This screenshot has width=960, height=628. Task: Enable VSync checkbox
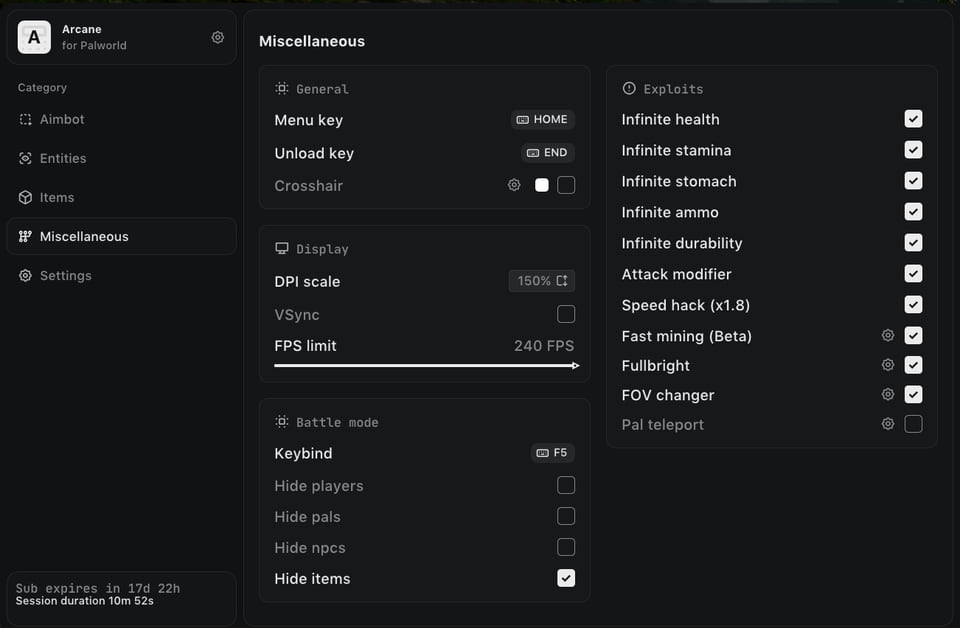[566, 314]
